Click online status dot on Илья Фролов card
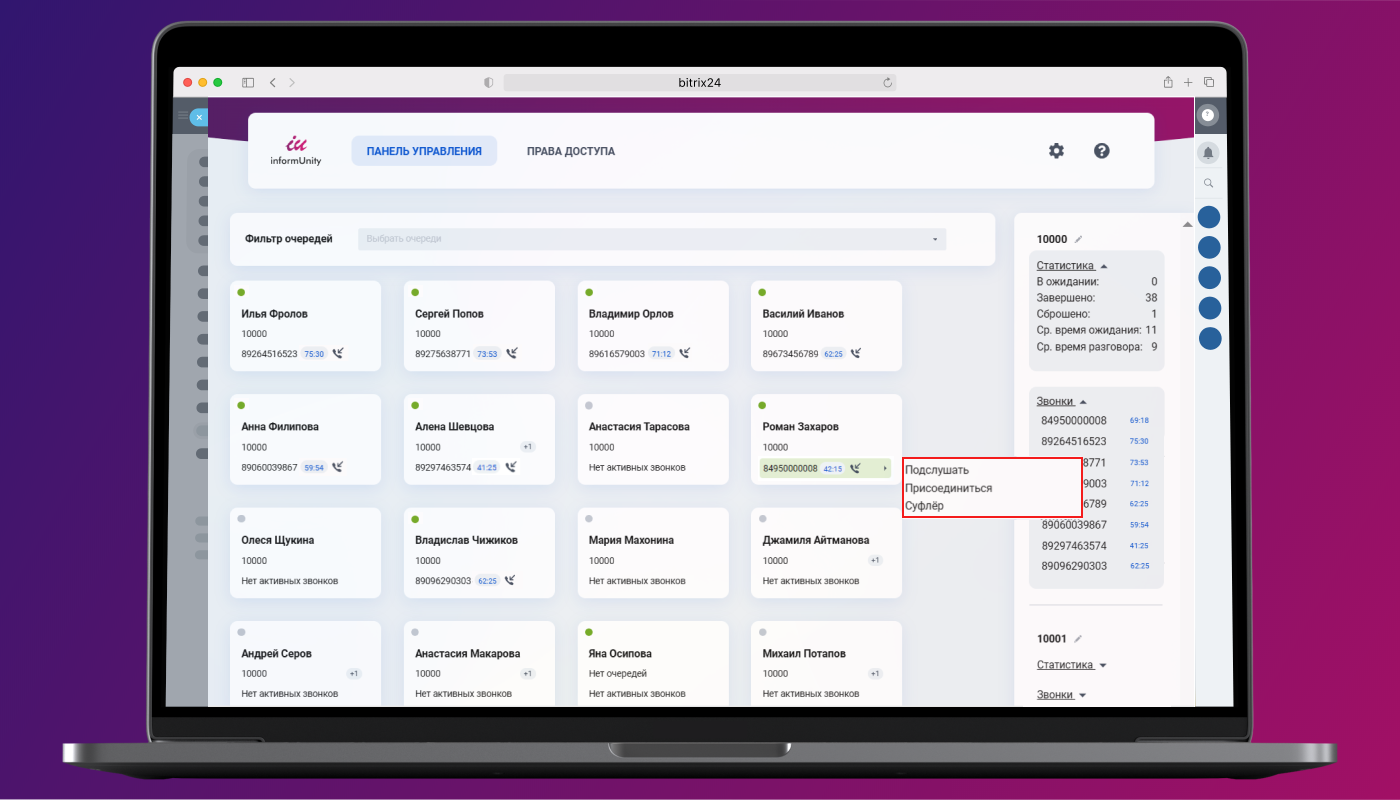This screenshot has height=800, width=1400. pyautogui.click(x=241, y=293)
